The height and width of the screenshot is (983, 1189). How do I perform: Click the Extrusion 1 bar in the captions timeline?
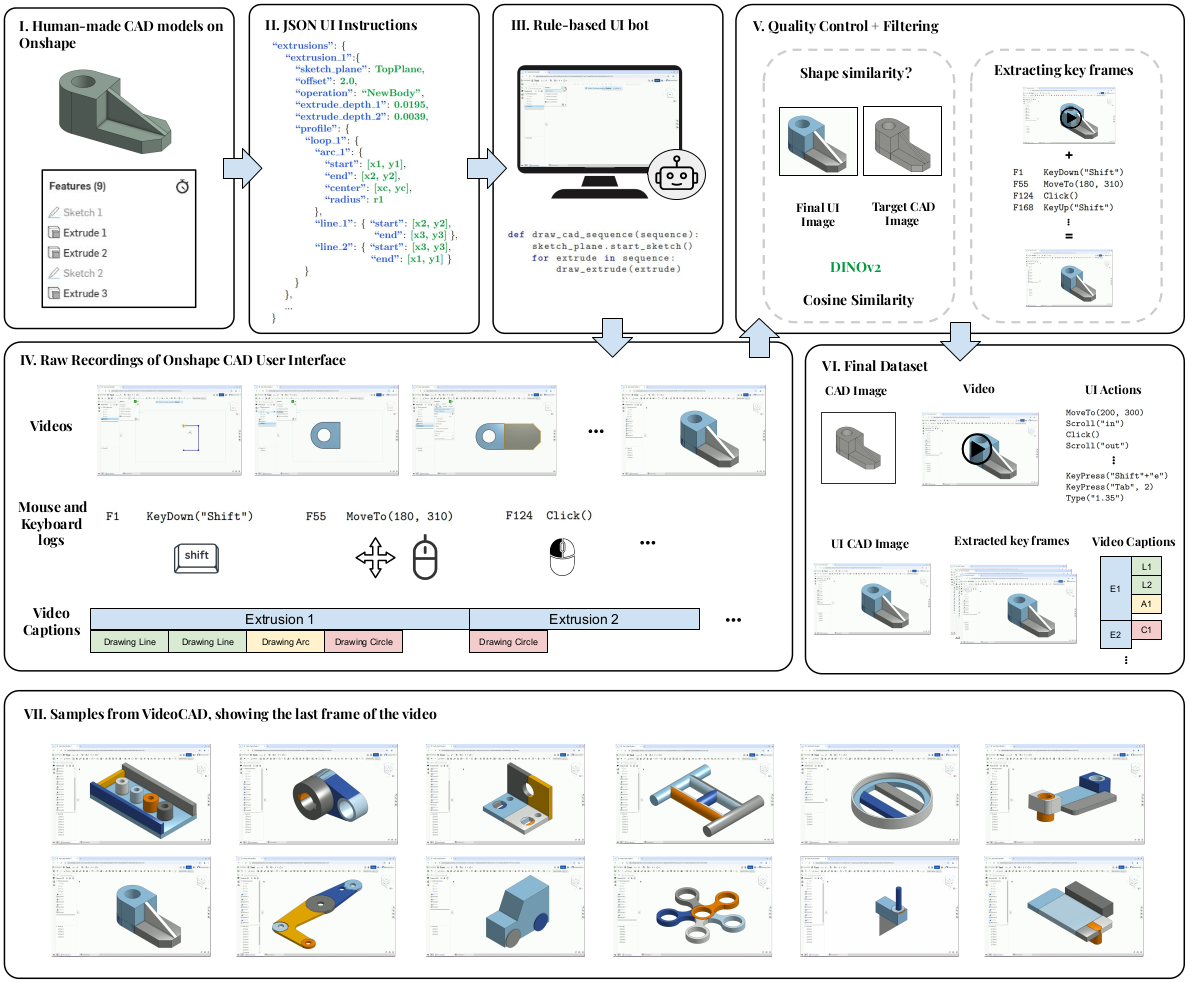click(280, 619)
